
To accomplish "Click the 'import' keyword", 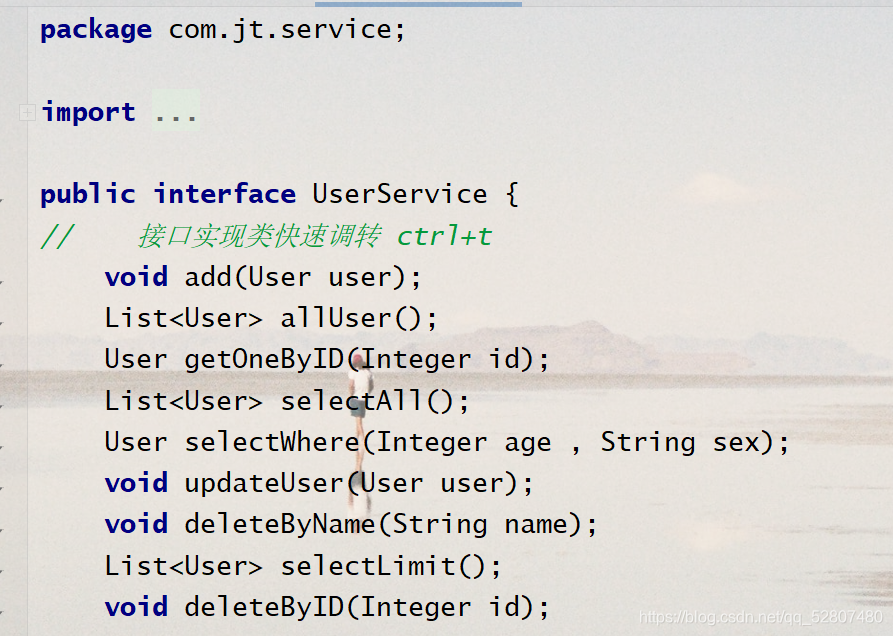I will click(x=88, y=112).
